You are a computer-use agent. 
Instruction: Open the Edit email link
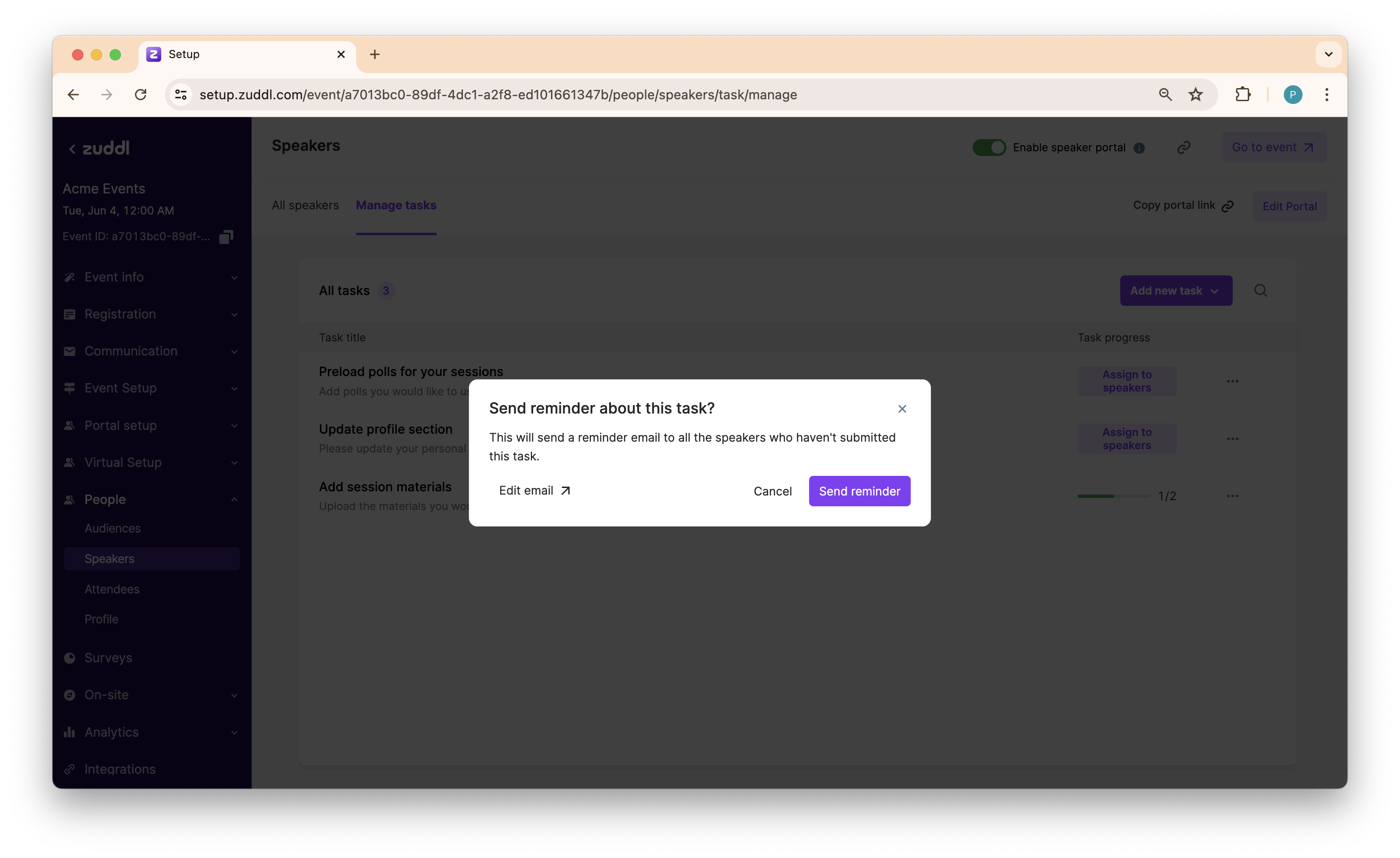coord(534,491)
